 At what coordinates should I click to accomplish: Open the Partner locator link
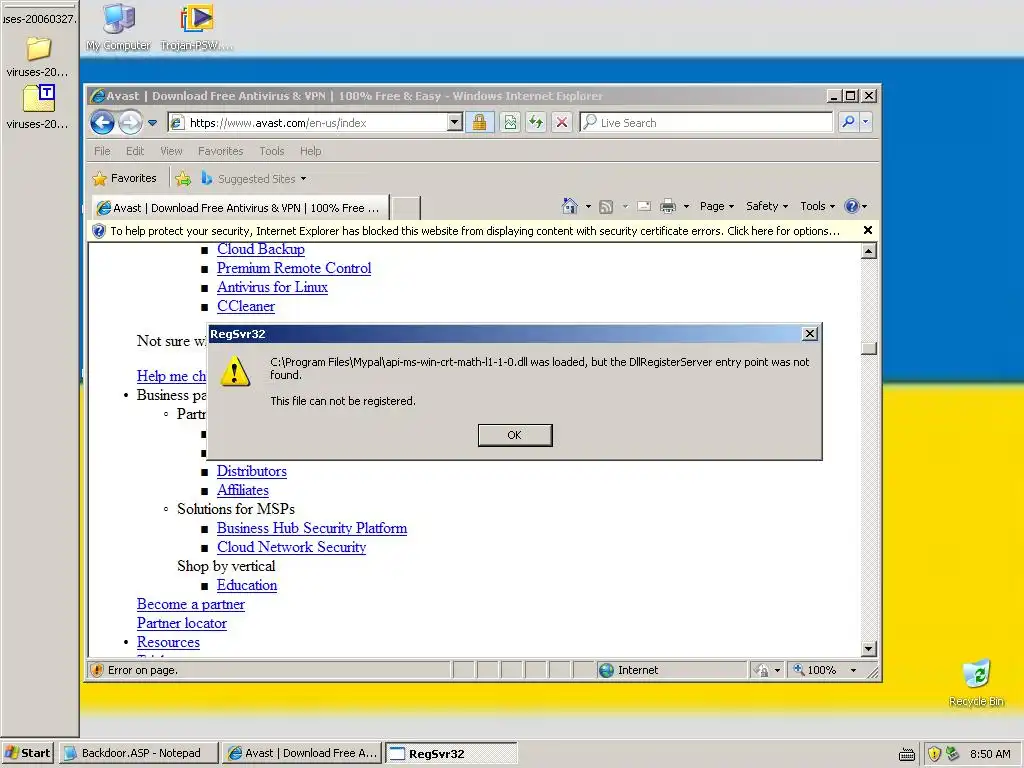click(182, 623)
